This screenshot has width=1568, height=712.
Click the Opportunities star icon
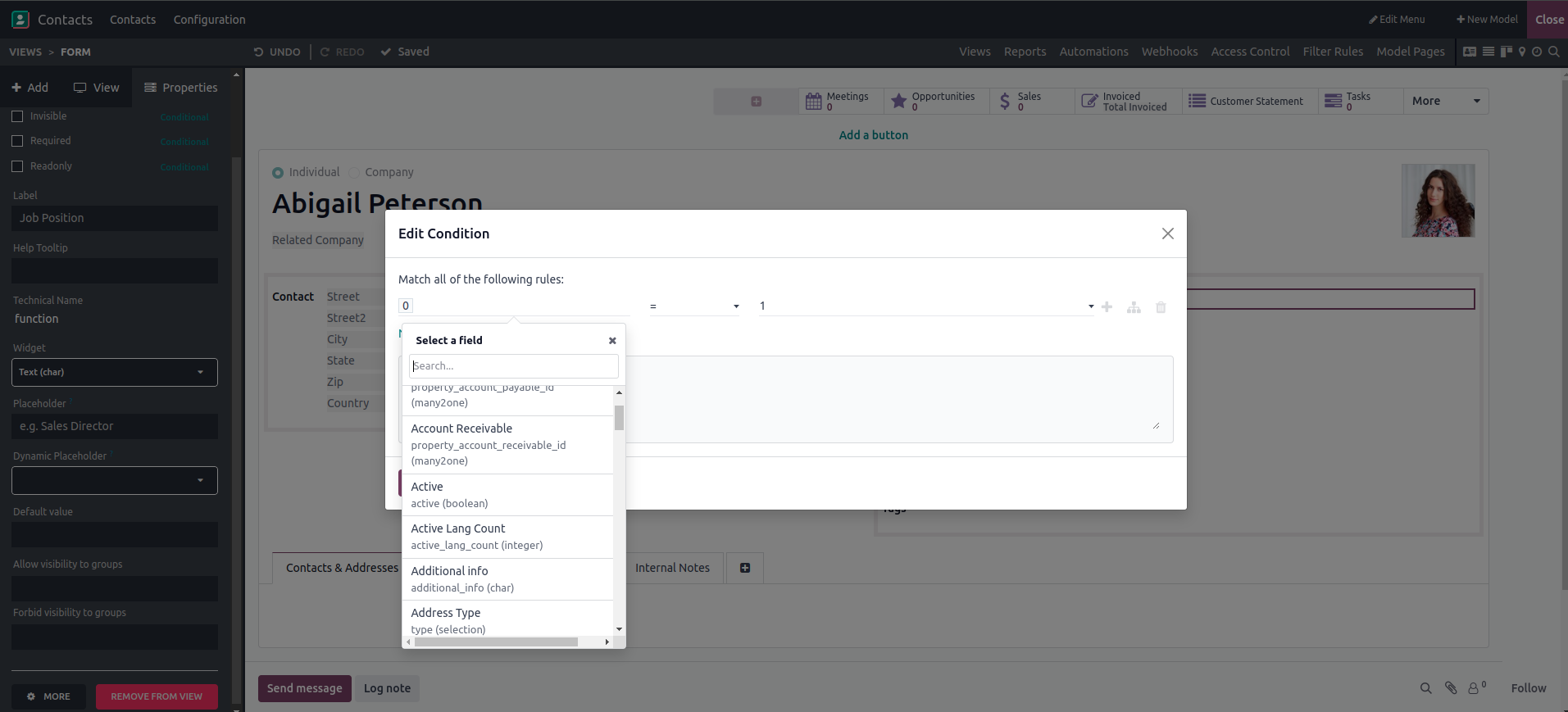899,101
